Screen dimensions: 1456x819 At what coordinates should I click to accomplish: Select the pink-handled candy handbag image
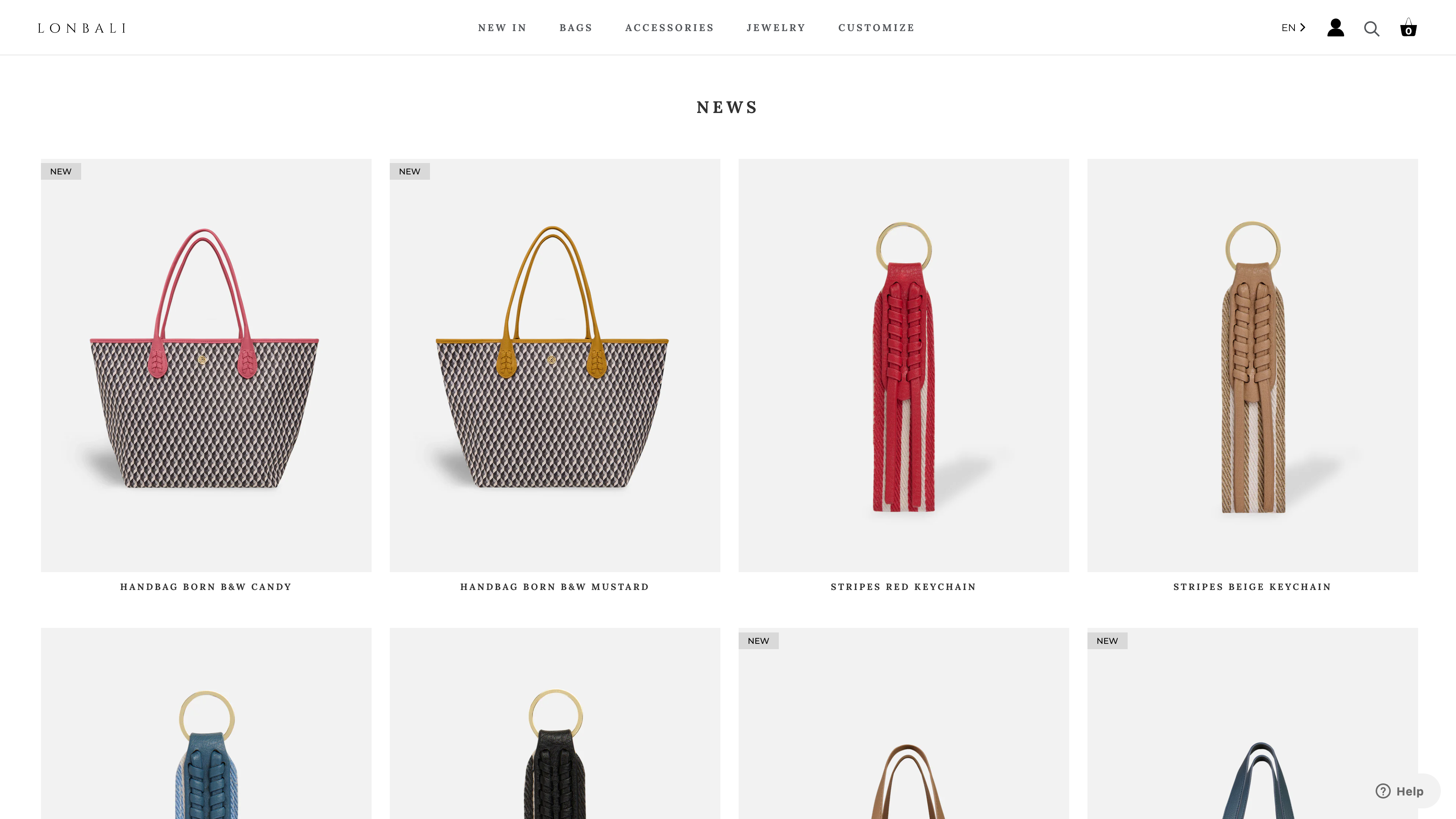coord(206,365)
